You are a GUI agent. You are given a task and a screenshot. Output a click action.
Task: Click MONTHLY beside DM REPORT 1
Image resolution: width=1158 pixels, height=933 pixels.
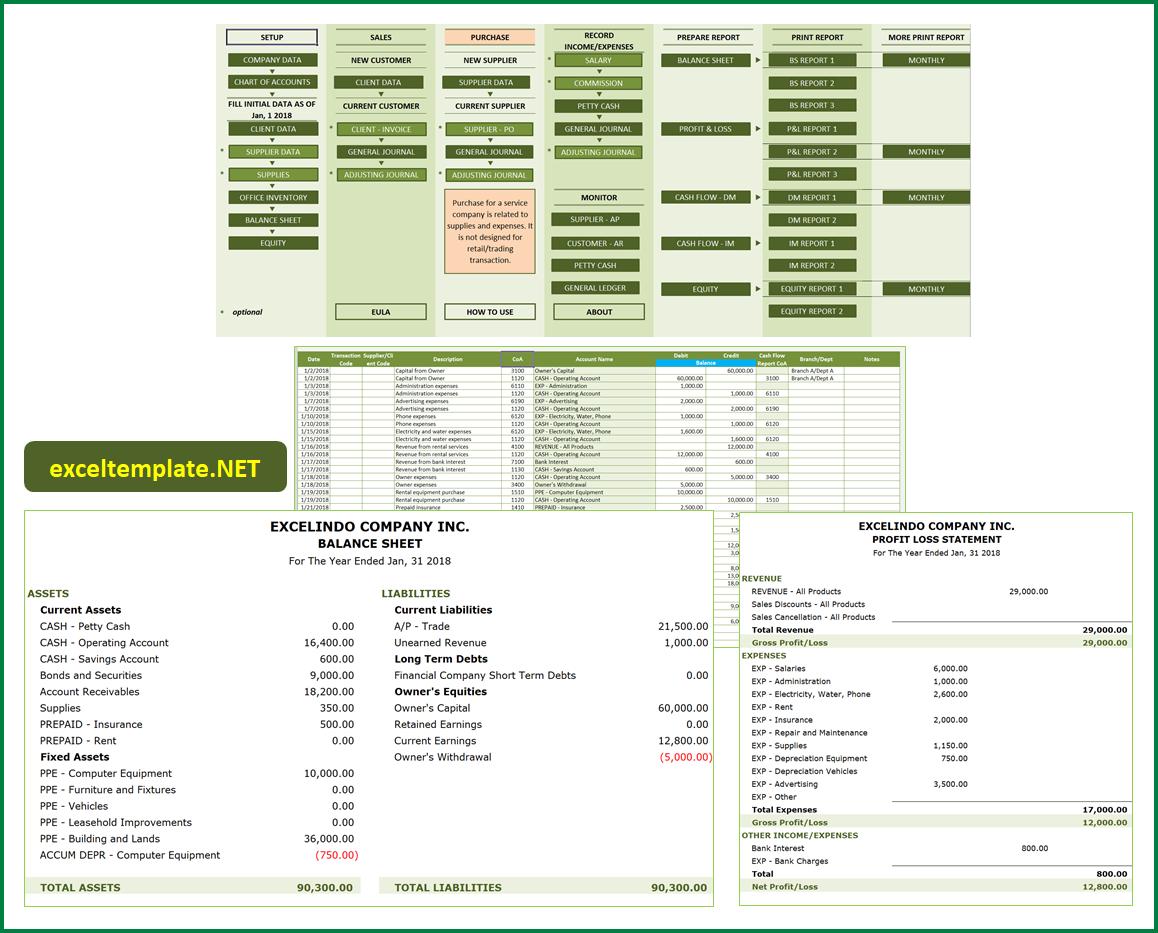[926, 198]
